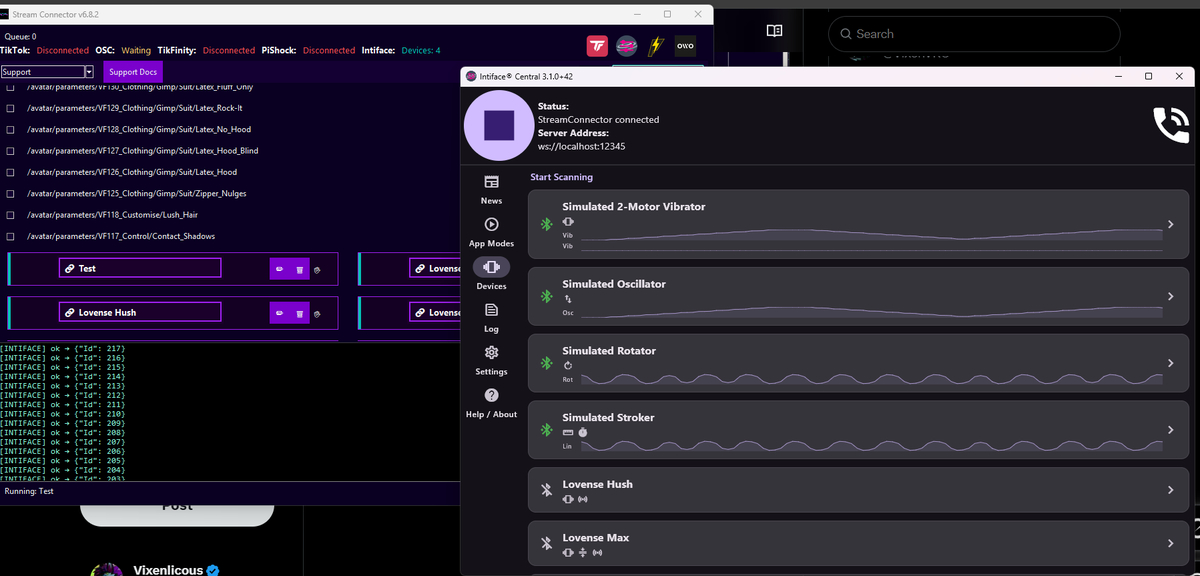Click the Lovense Hush trigger button in Stream Connector
Screen dimensions: 1200x576
click(x=140, y=312)
